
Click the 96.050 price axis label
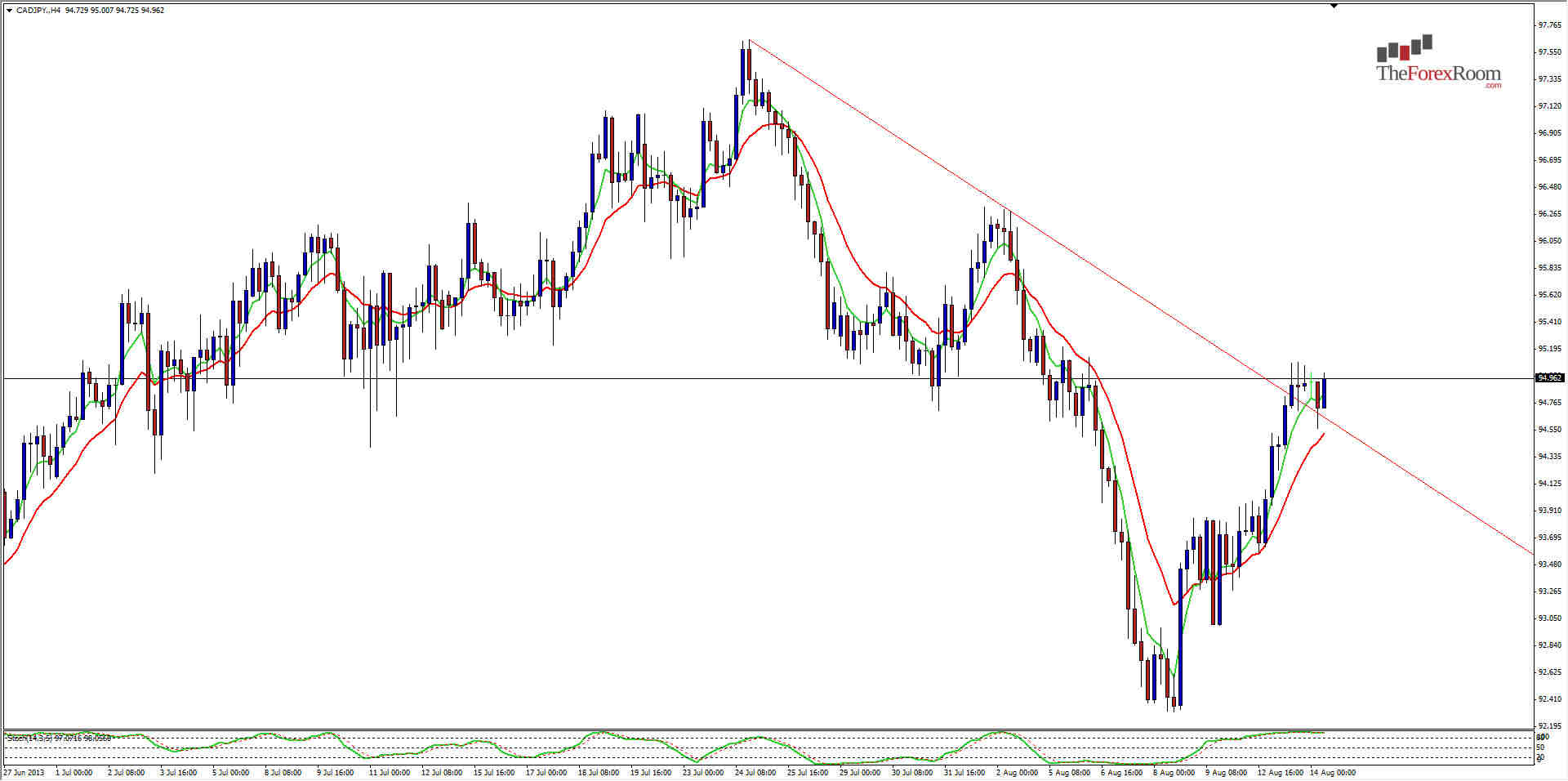pos(1549,241)
